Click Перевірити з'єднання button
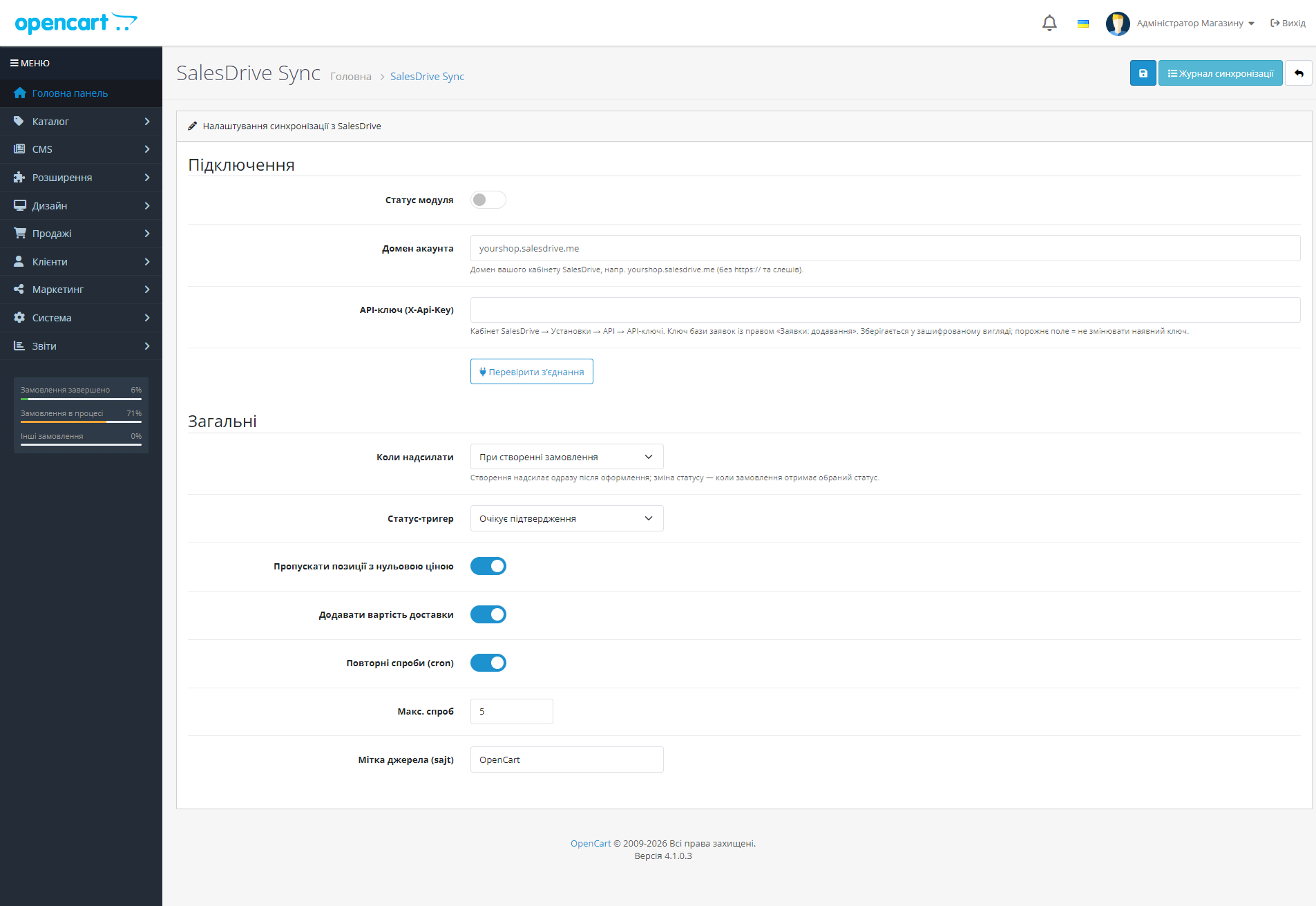Image resolution: width=1316 pixels, height=906 pixels. coord(531,372)
